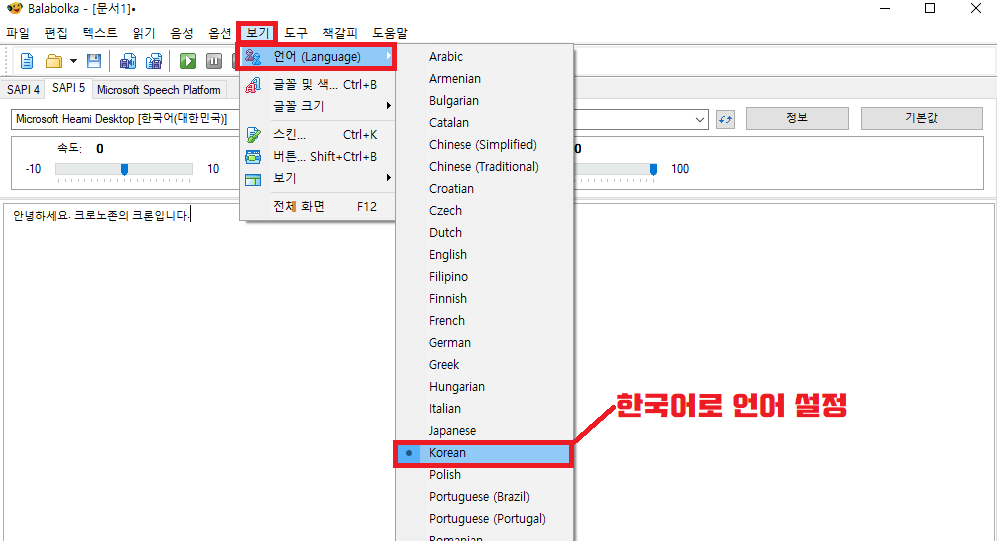The width and height of the screenshot is (997, 541).
Task: Select 전체 화면 full screen entry
Action: (317, 207)
